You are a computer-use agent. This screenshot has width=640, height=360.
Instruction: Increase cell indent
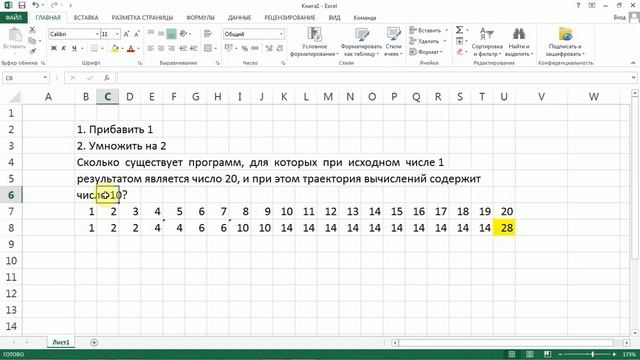click(193, 49)
